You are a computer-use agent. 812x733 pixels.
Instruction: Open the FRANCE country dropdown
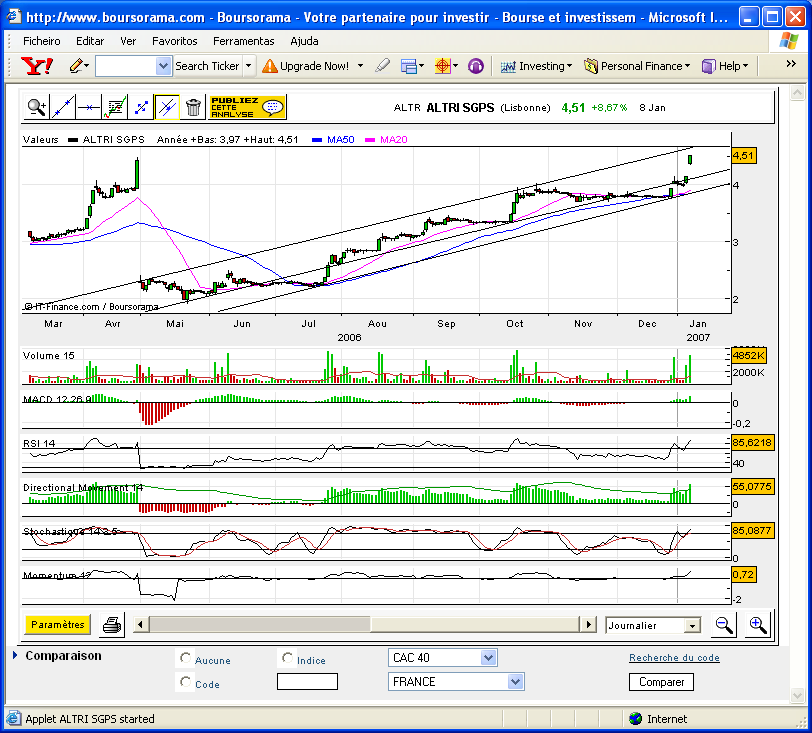coord(515,682)
